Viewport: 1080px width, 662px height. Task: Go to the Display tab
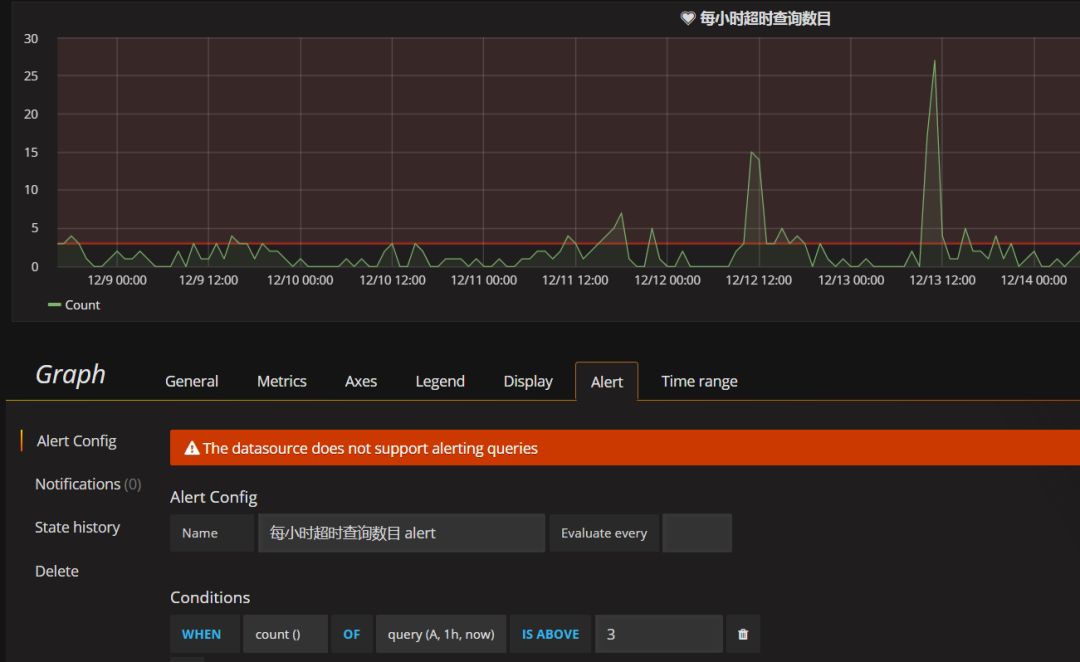[x=528, y=381]
